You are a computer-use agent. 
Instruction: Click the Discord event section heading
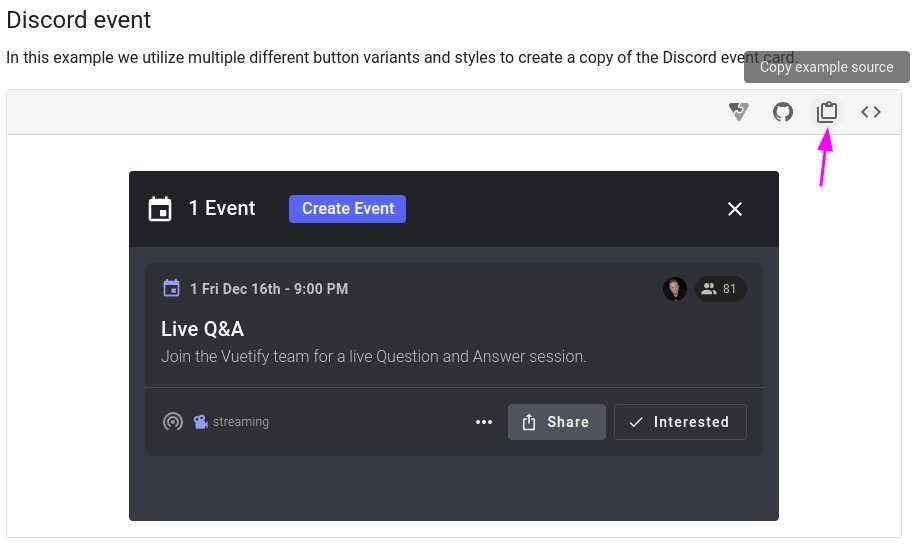tap(79, 20)
